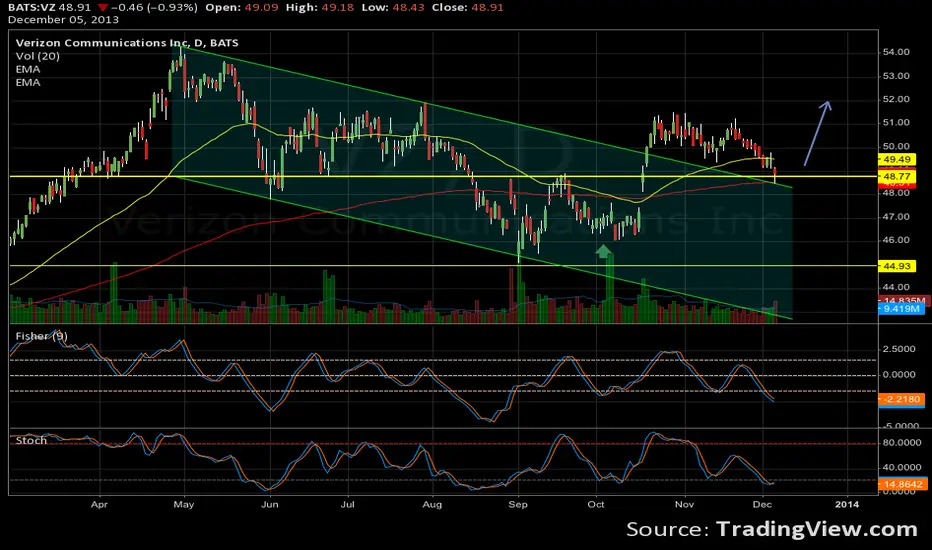Click the 54.00 price axis tick
The width and height of the screenshot is (932, 550).
click(x=896, y=52)
